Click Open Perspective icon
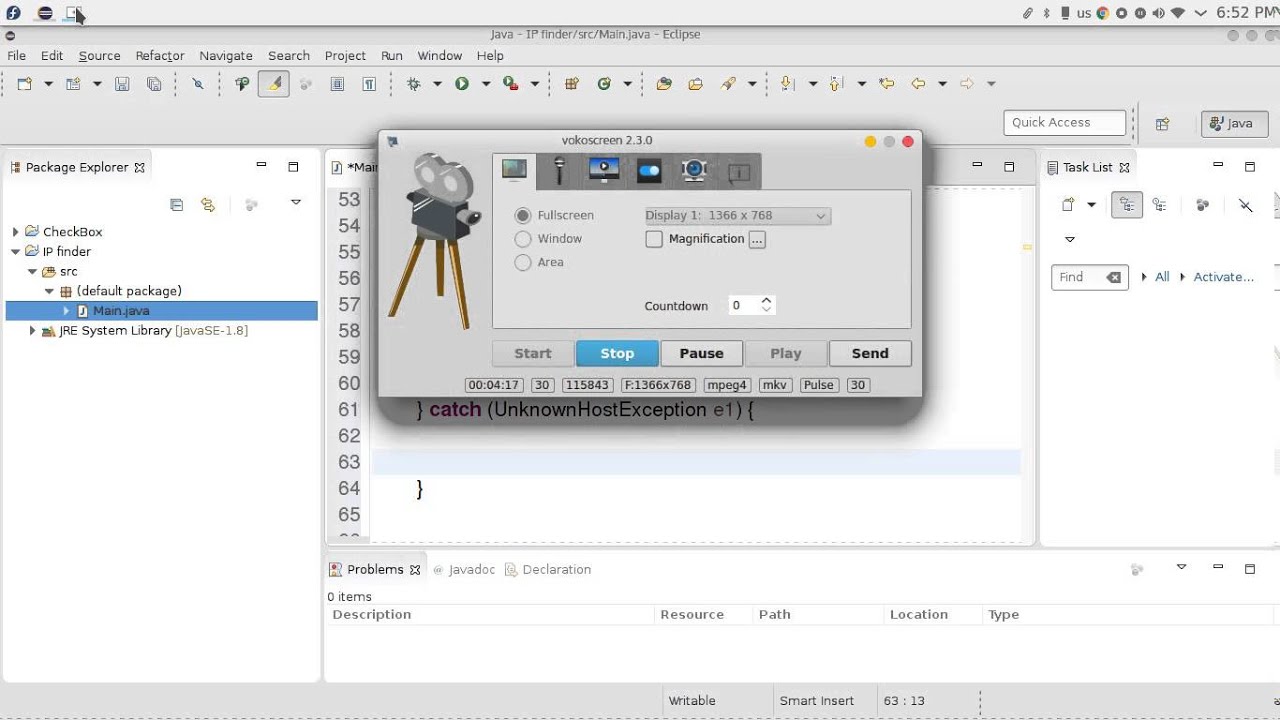The image size is (1280, 720). click(1162, 124)
